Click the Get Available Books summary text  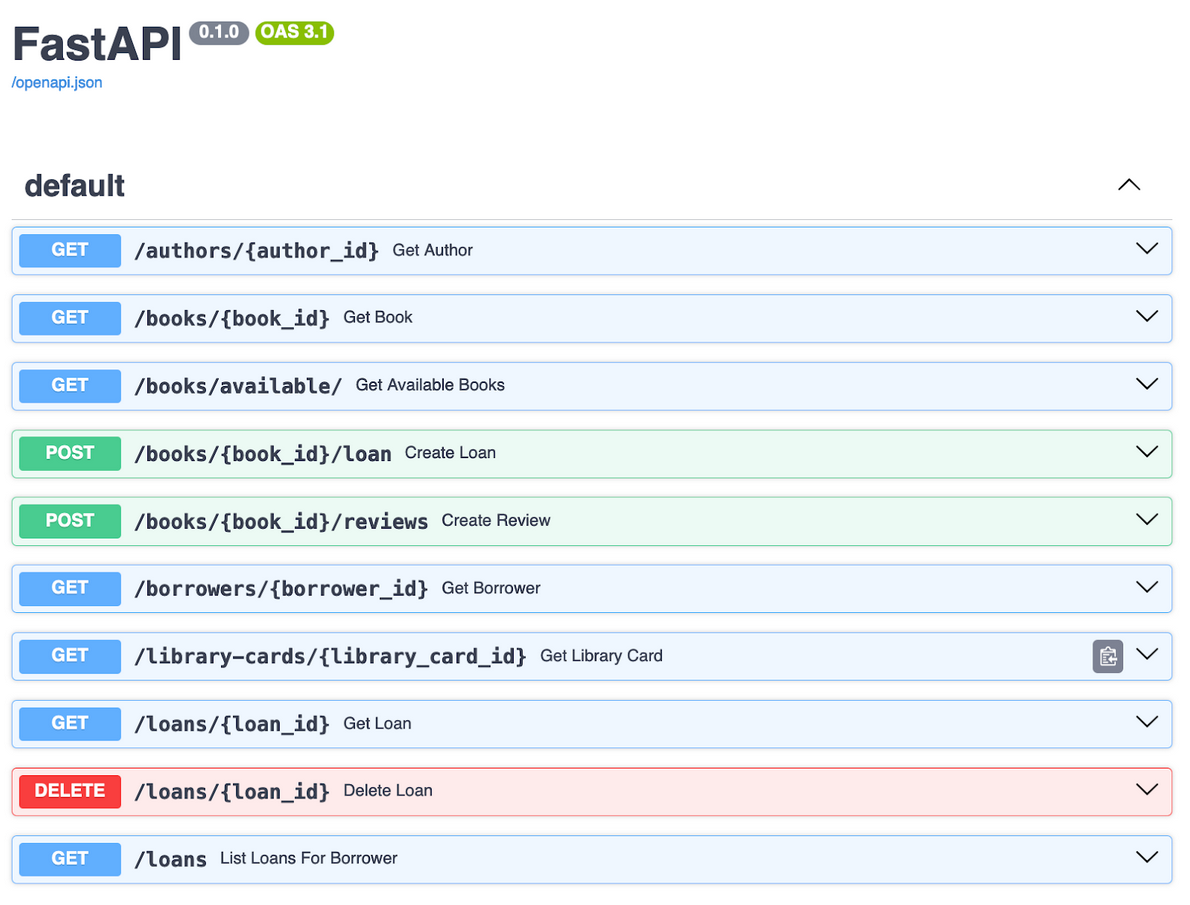tap(430, 385)
